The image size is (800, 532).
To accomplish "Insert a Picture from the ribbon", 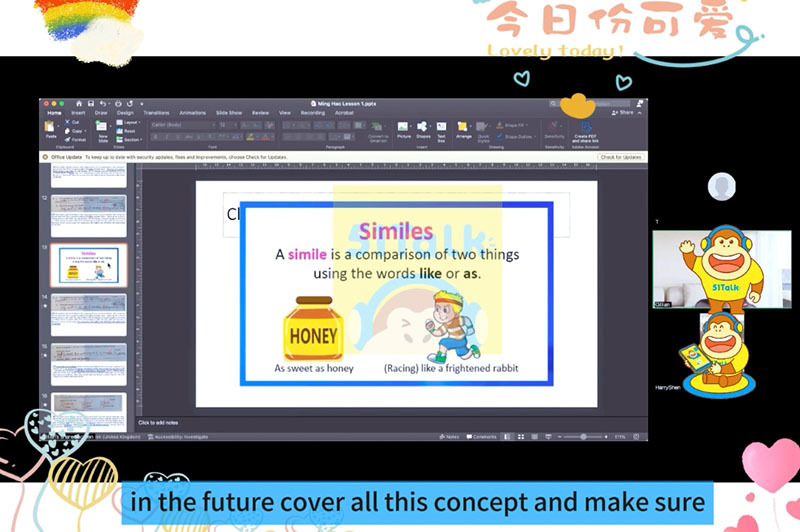I will 404,130.
